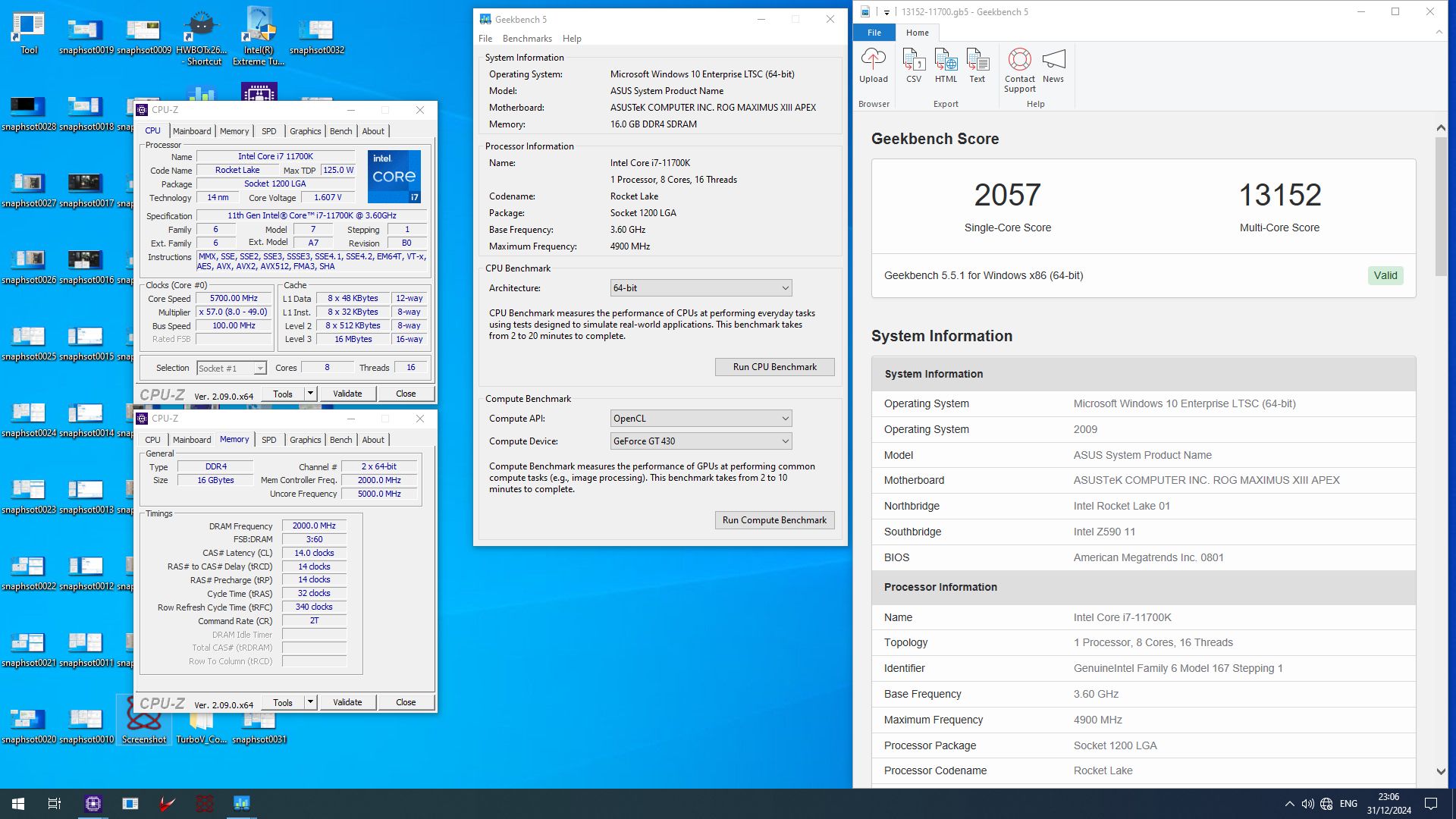This screenshot has width=1456, height=819.
Task: Open the Screenshot desktop icon
Action: pyautogui.click(x=144, y=720)
